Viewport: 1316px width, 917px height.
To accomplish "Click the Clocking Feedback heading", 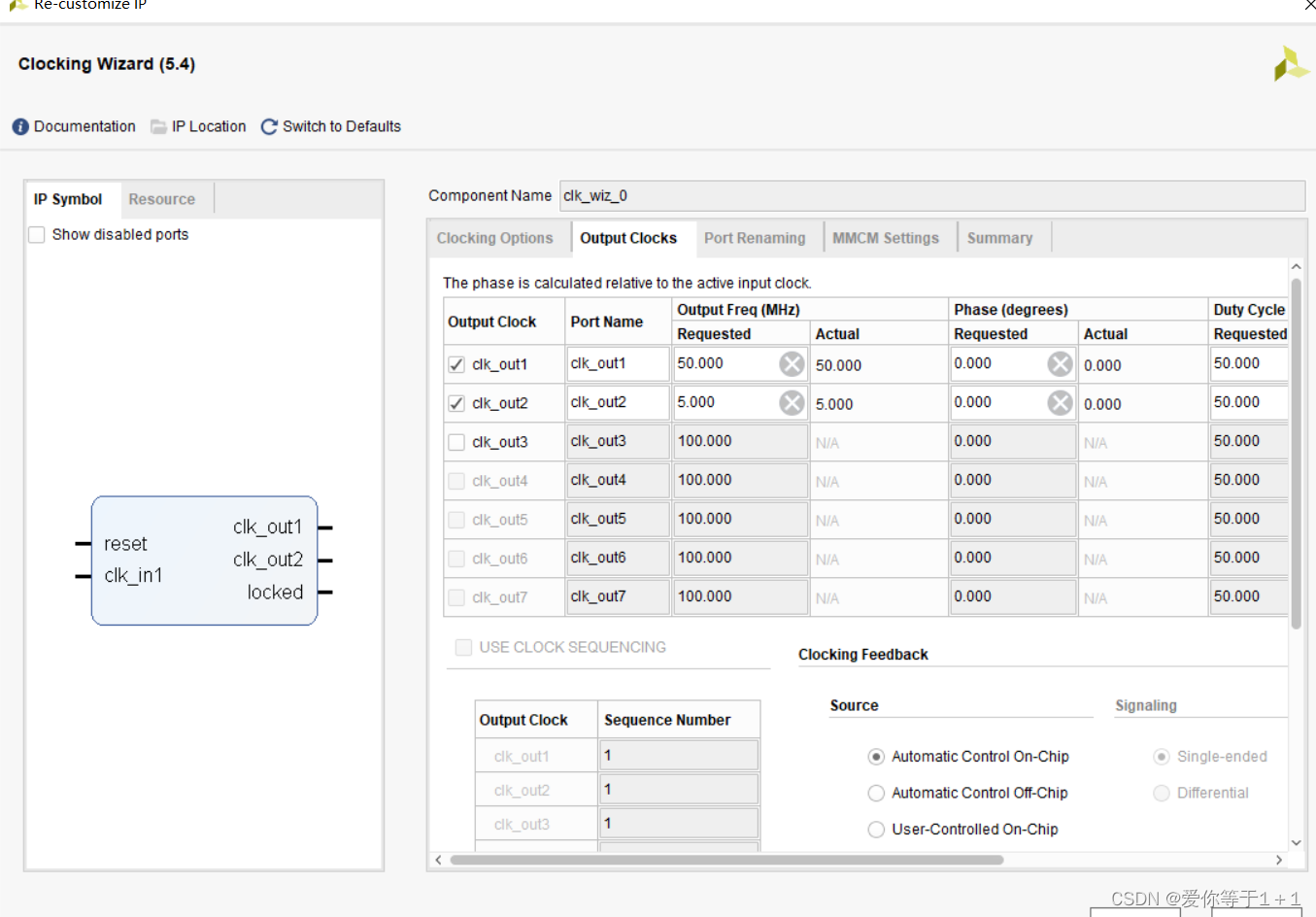I will [x=862, y=656].
